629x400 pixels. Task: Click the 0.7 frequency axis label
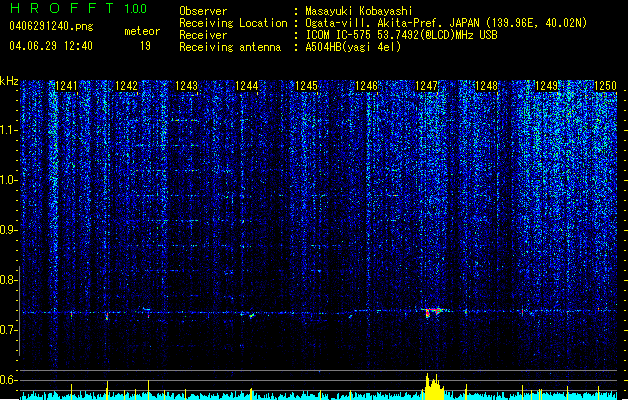coord(9,330)
